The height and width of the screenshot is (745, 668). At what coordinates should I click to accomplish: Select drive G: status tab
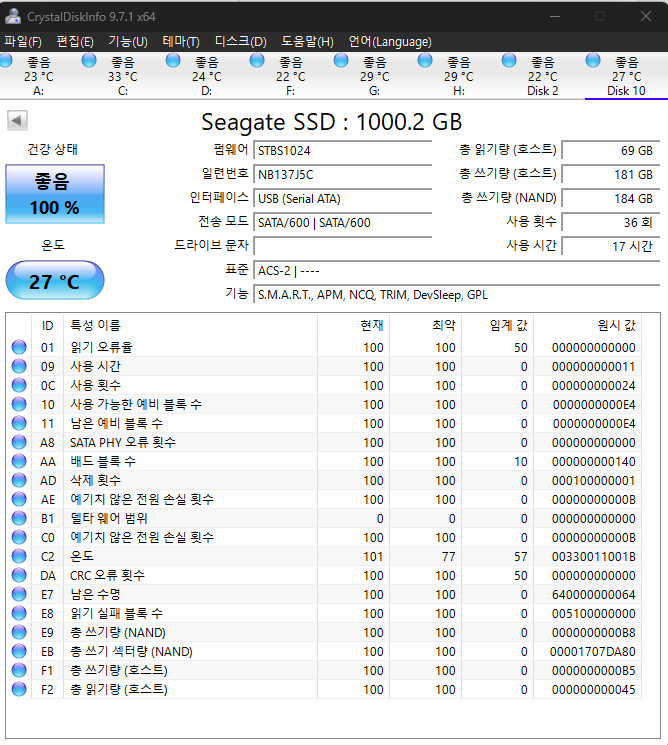(374, 76)
